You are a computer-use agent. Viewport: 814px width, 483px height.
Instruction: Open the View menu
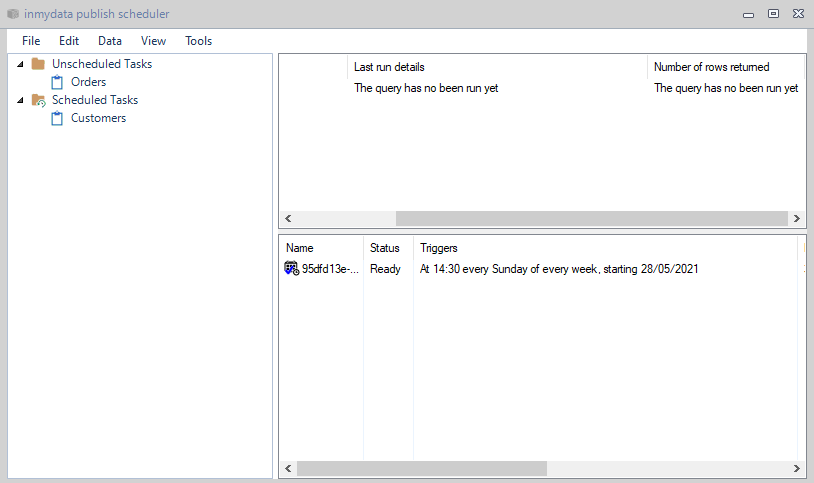click(153, 41)
